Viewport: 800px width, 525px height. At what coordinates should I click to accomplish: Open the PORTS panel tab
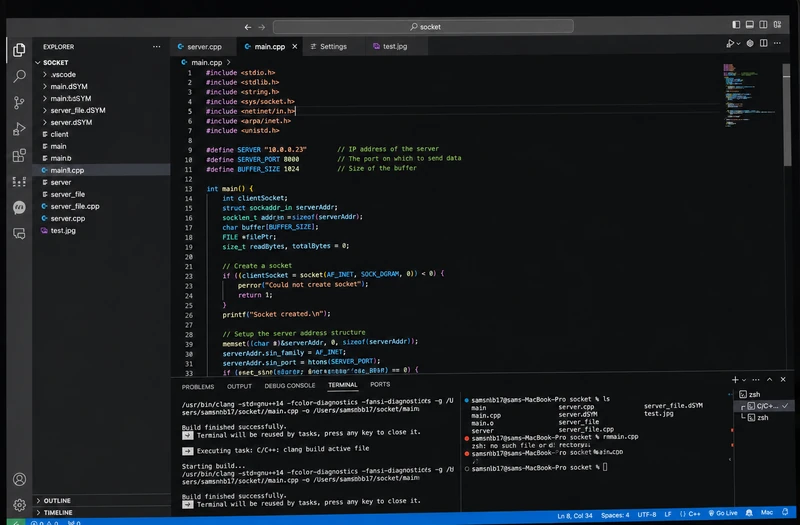[380, 384]
